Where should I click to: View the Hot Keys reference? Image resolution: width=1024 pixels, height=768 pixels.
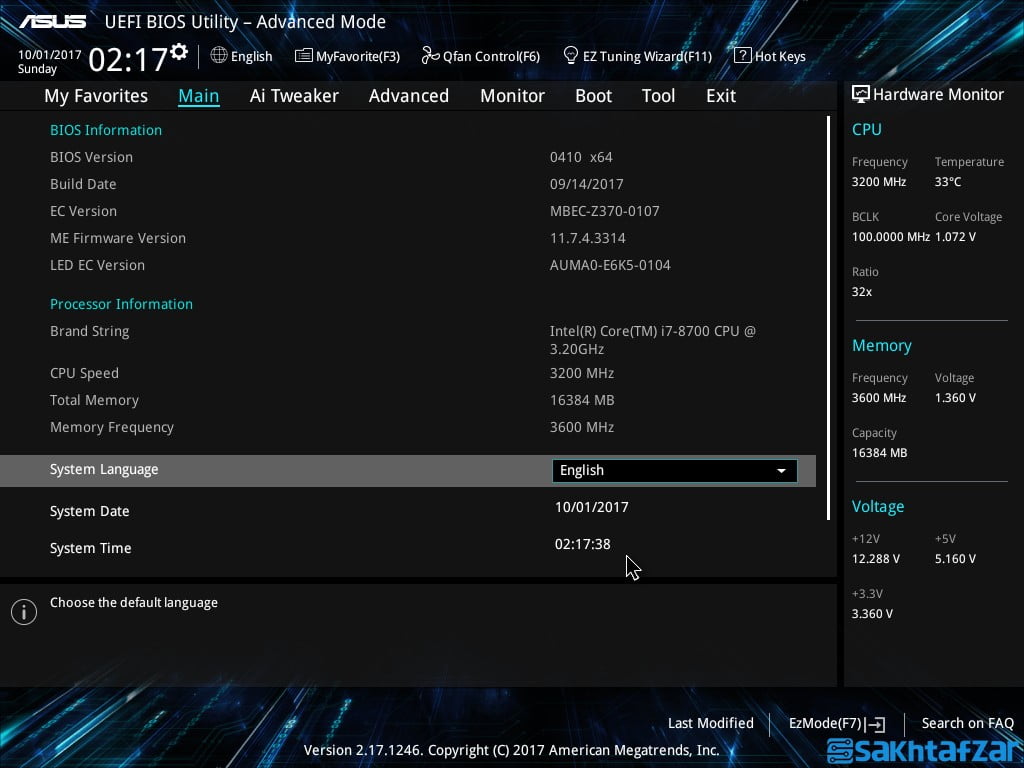pos(770,56)
